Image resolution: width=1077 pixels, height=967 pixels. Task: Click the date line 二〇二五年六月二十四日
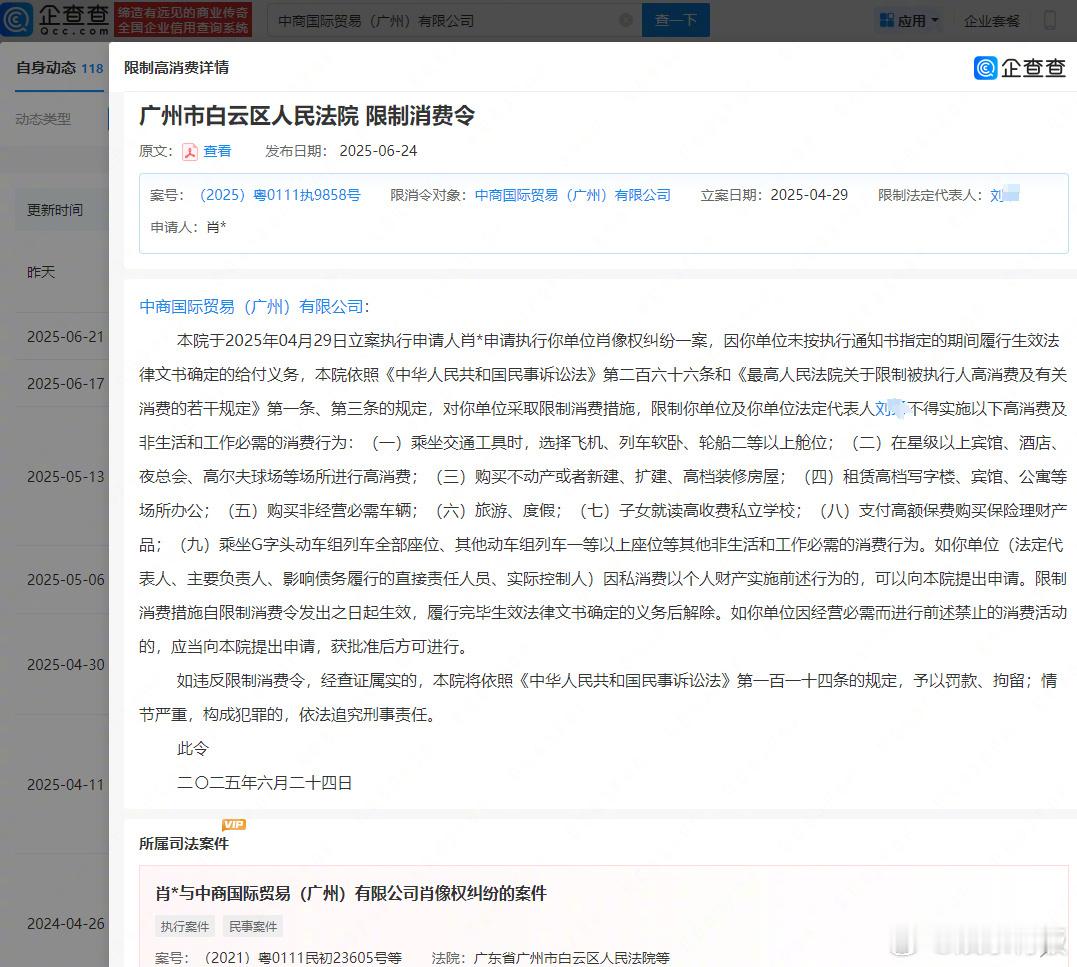(x=264, y=783)
